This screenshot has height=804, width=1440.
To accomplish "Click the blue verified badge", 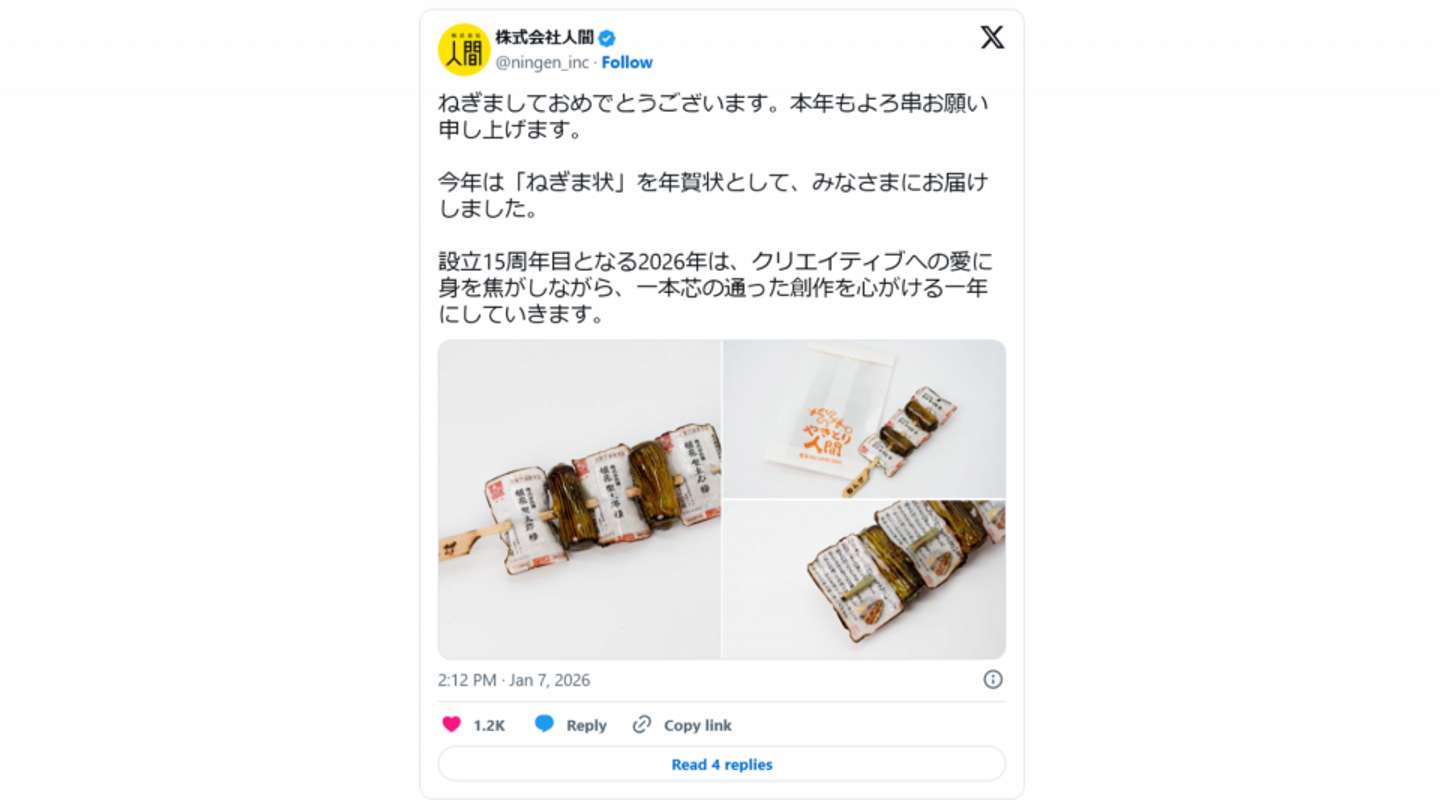I will 607,38.
